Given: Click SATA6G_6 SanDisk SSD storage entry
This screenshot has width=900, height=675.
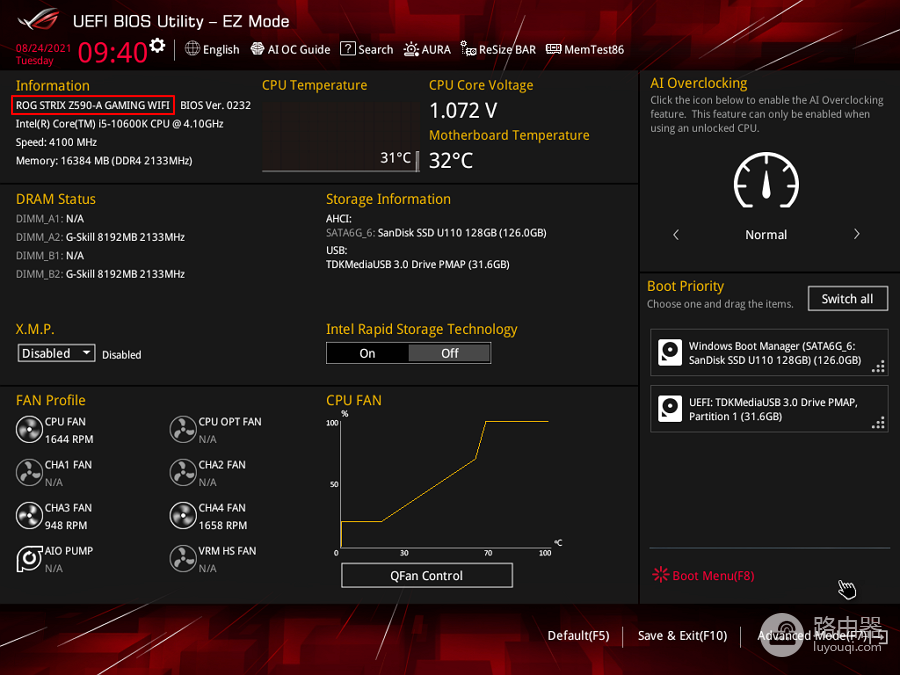Looking at the screenshot, I should pos(436,232).
